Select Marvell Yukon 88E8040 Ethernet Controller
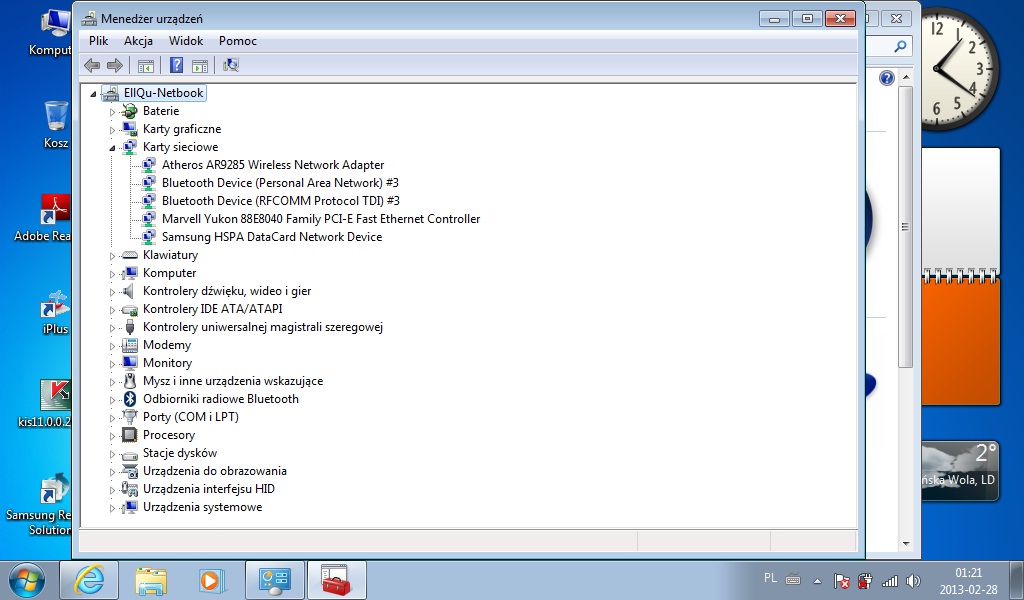Viewport: 1024px width, 600px height. click(320, 219)
